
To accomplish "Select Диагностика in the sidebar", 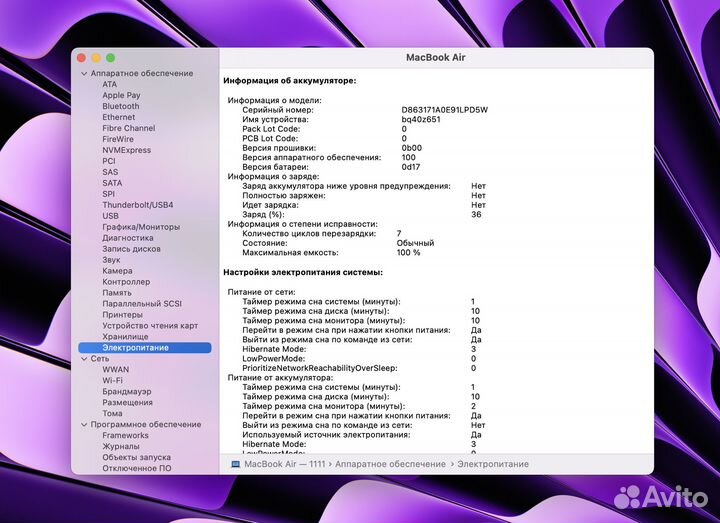I will click(x=128, y=238).
